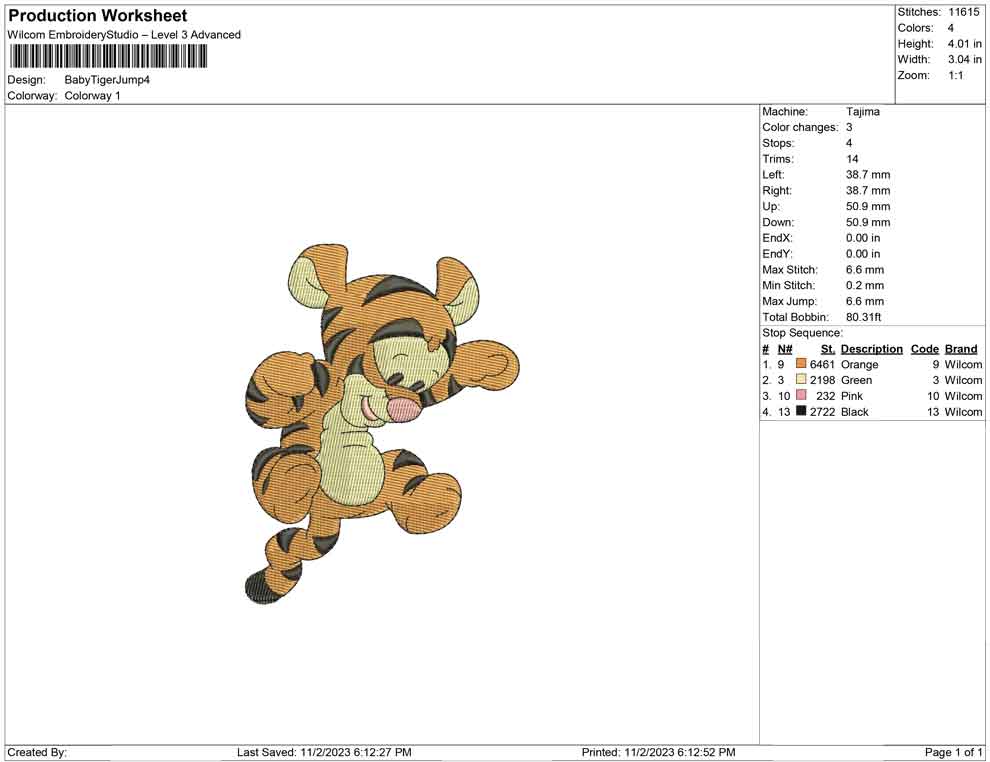Click the Orange thread color swatch

click(x=801, y=365)
